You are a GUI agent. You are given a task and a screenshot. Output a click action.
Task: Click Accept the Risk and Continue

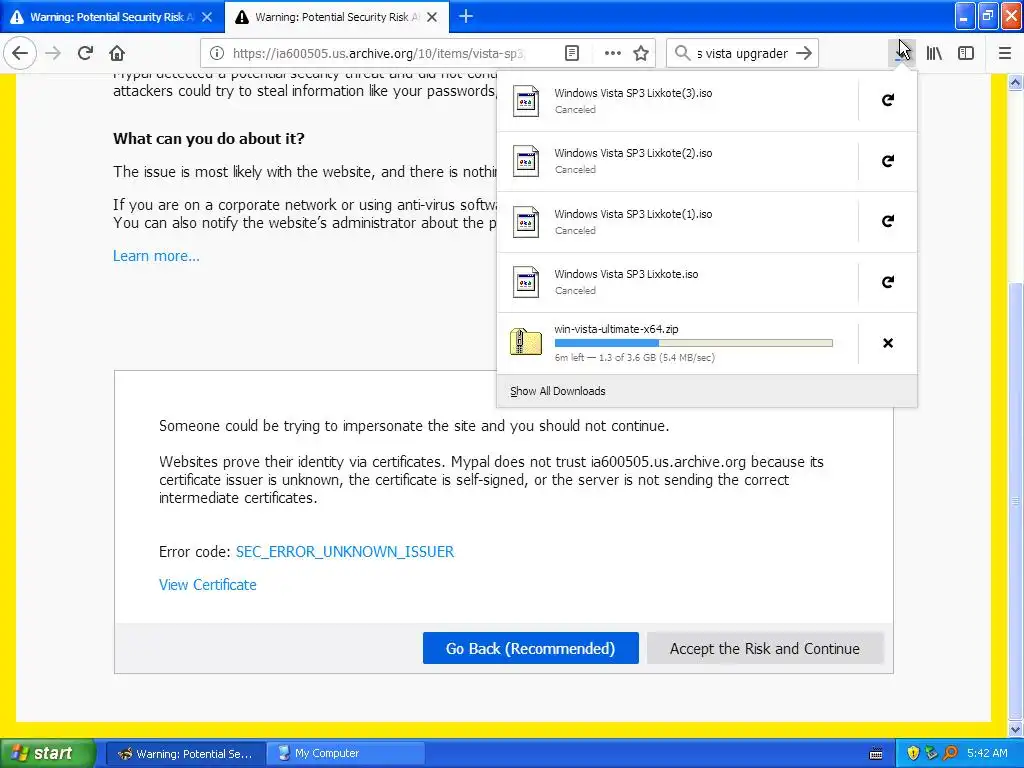pyautogui.click(x=765, y=648)
